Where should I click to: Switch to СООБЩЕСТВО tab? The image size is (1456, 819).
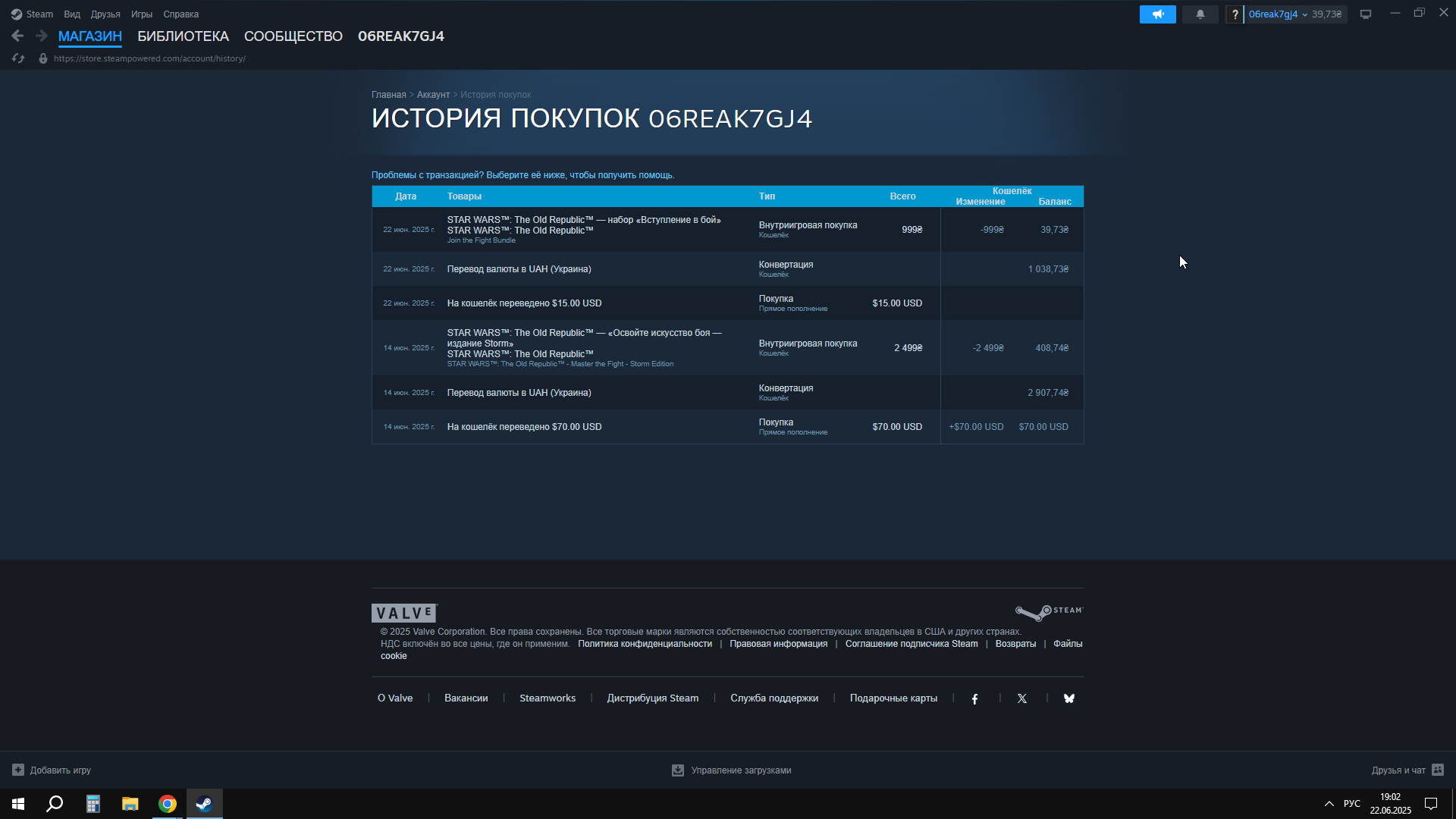click(x=293, y=36)
